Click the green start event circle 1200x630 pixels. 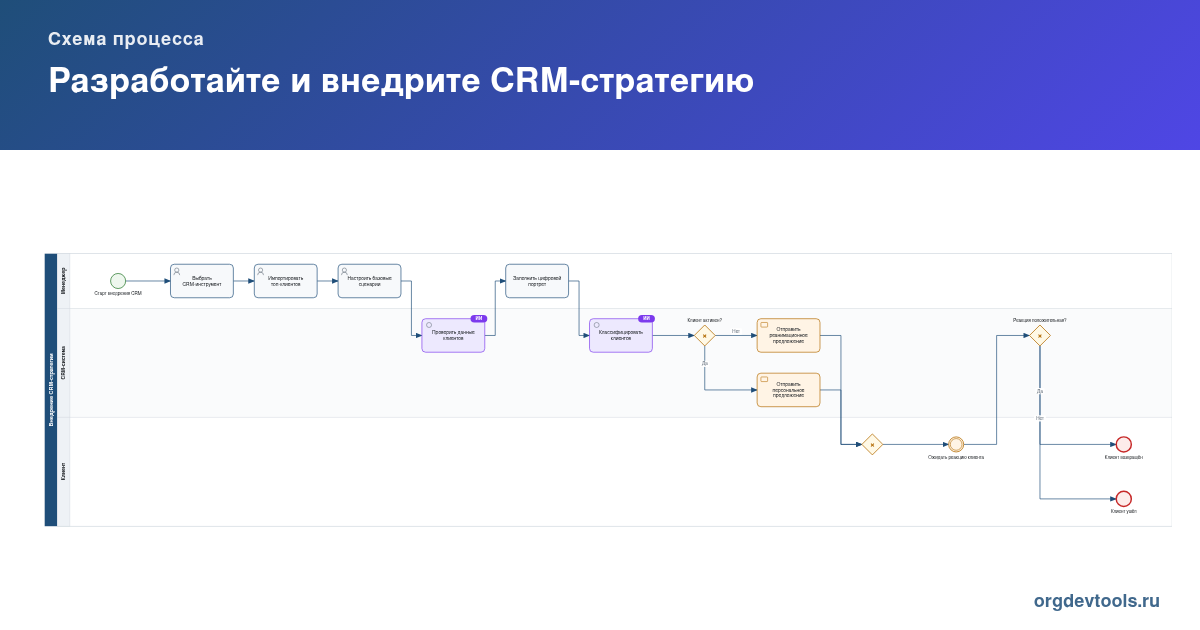tap(118, 281)
